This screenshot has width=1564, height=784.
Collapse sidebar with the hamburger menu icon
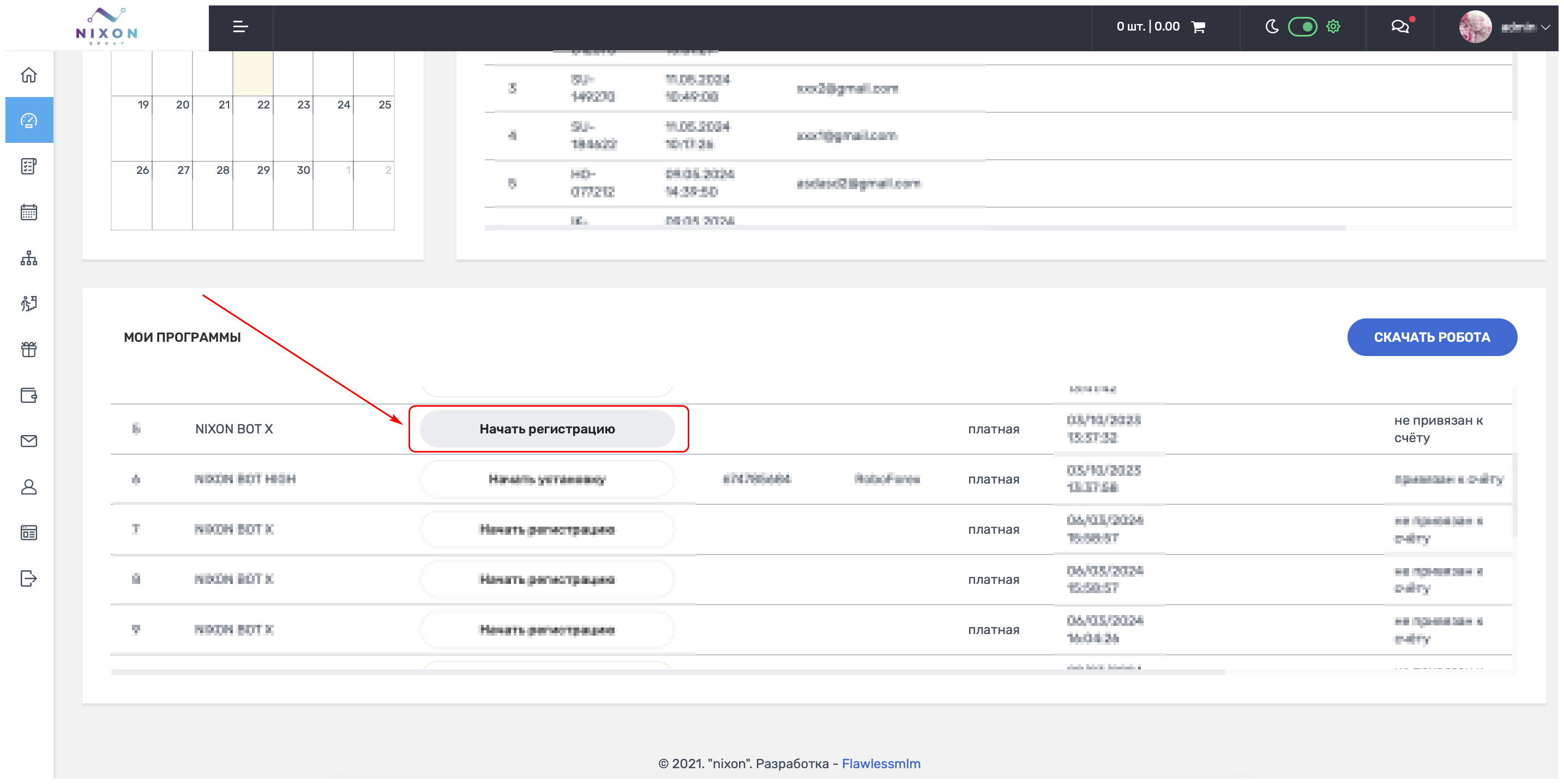tap(240, 27)
